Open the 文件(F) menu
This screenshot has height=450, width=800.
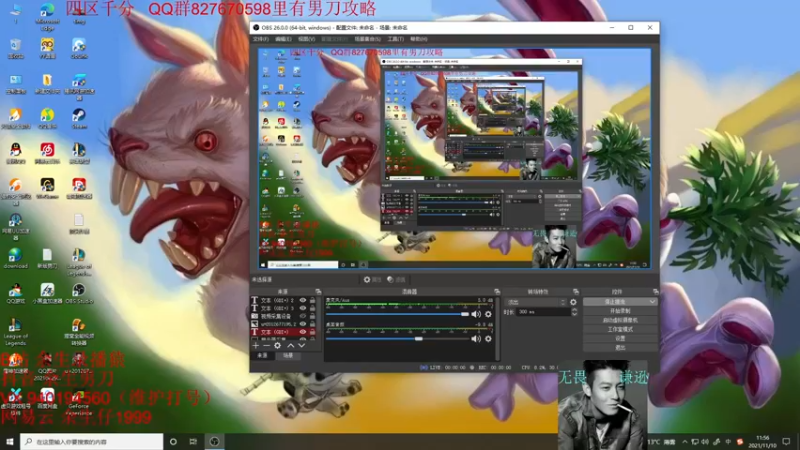261,39
